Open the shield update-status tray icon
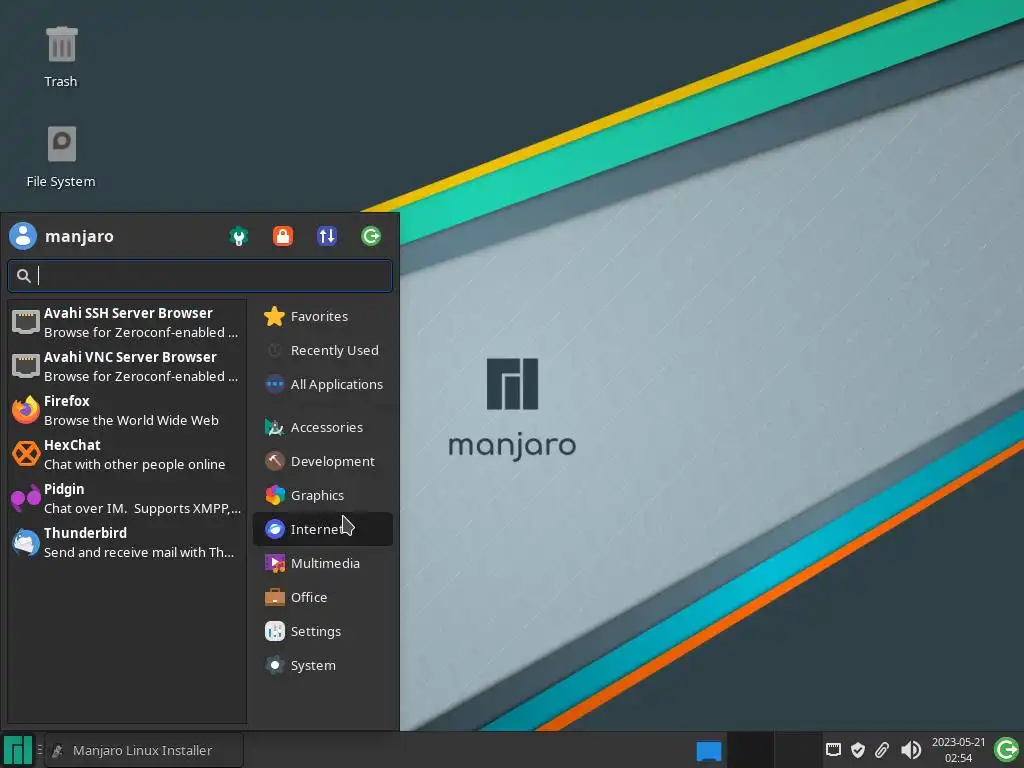This screenshot has width=1024, height=768. click(858, 750)
